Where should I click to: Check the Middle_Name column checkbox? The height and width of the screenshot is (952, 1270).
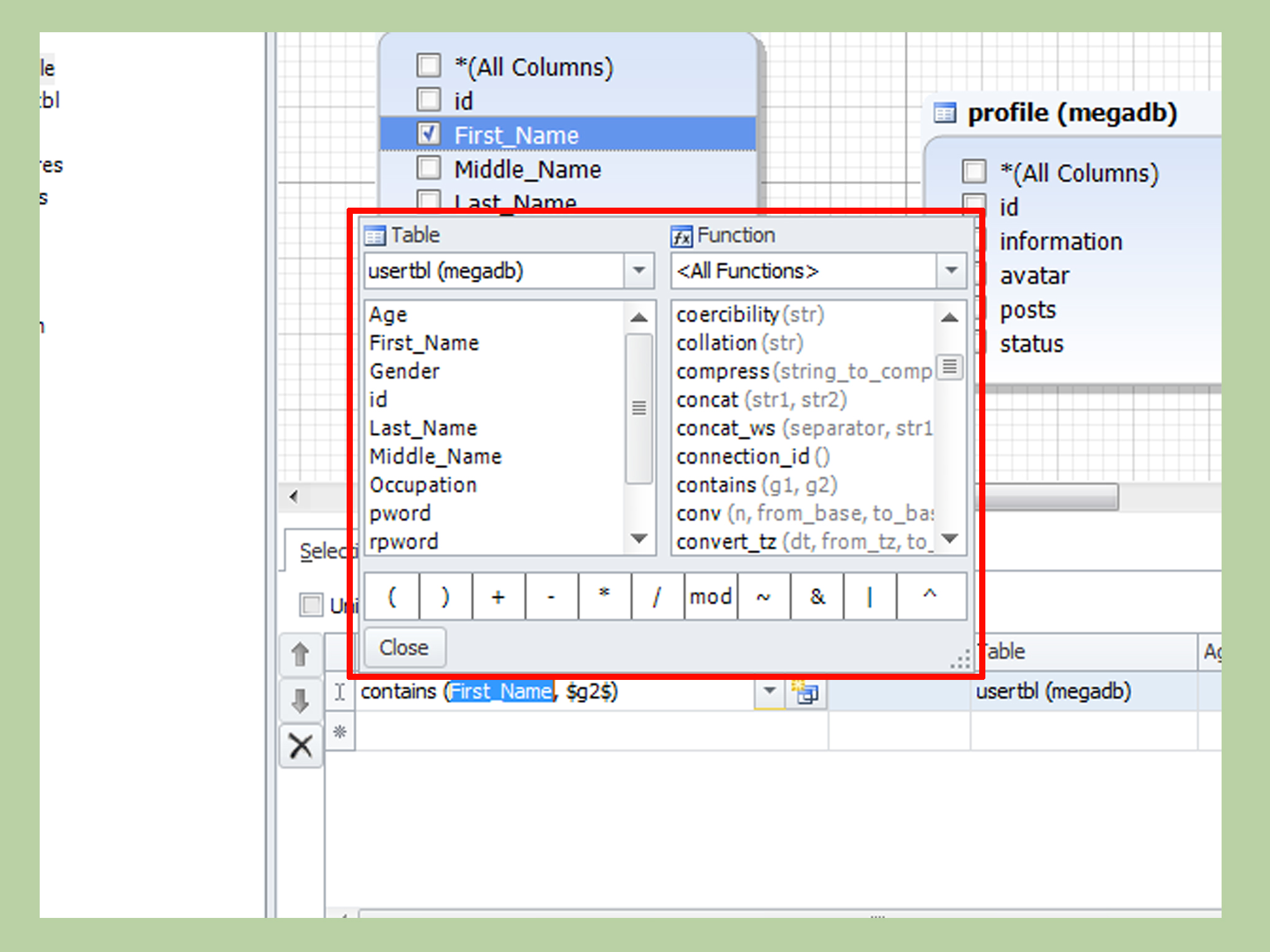429,167
